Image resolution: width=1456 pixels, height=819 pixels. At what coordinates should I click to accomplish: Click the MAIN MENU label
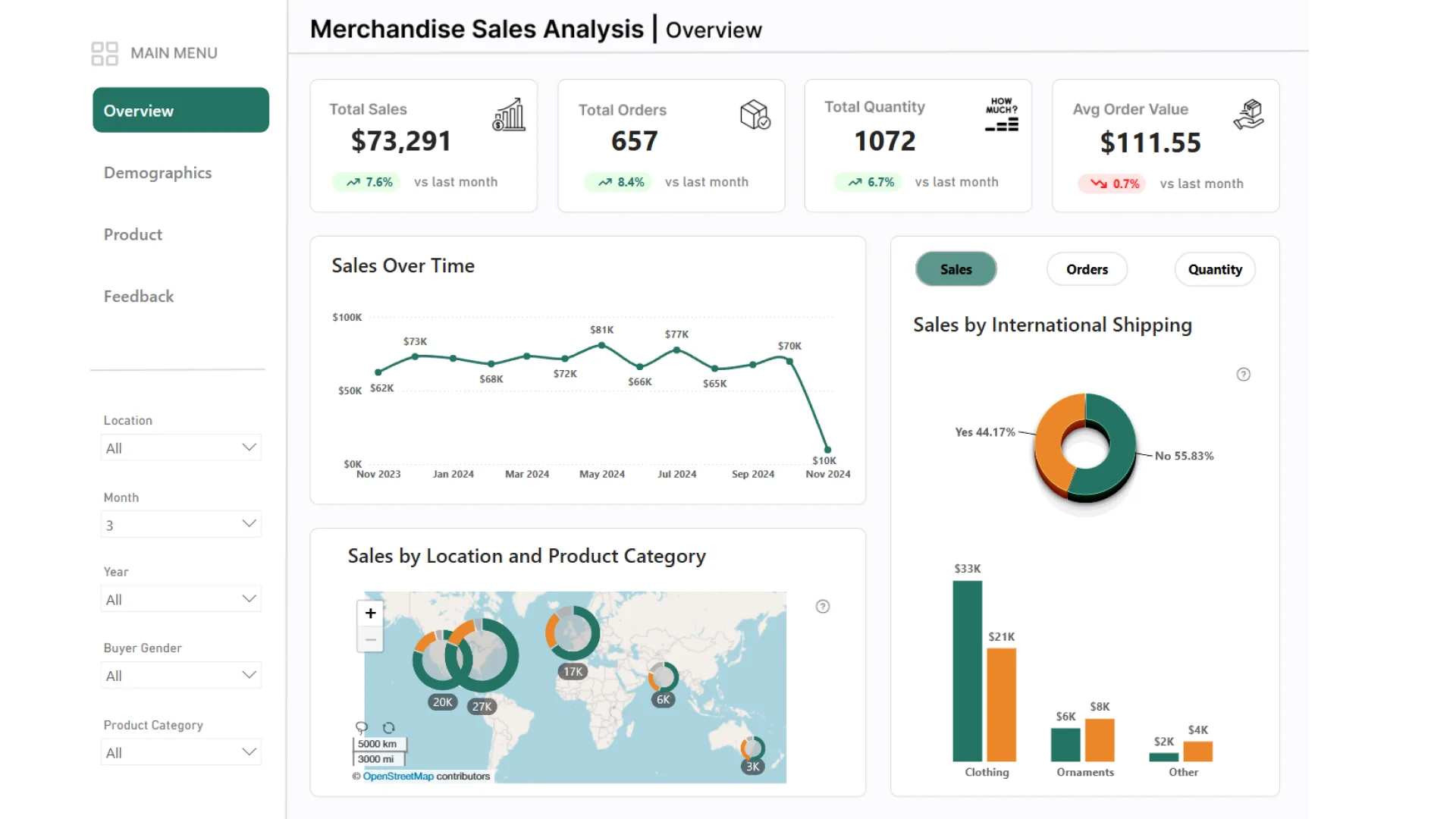click(174, 53)
